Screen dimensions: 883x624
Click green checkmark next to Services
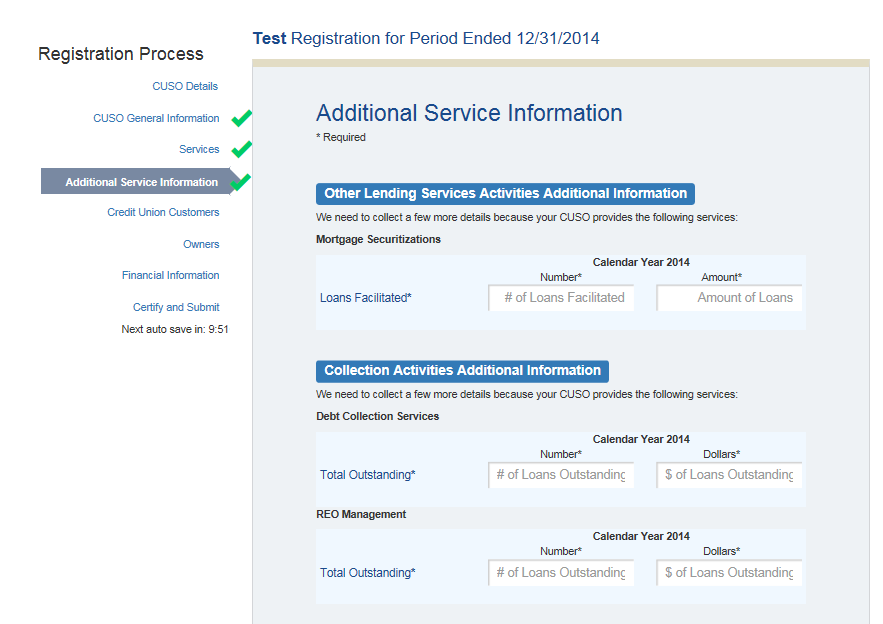241,150
